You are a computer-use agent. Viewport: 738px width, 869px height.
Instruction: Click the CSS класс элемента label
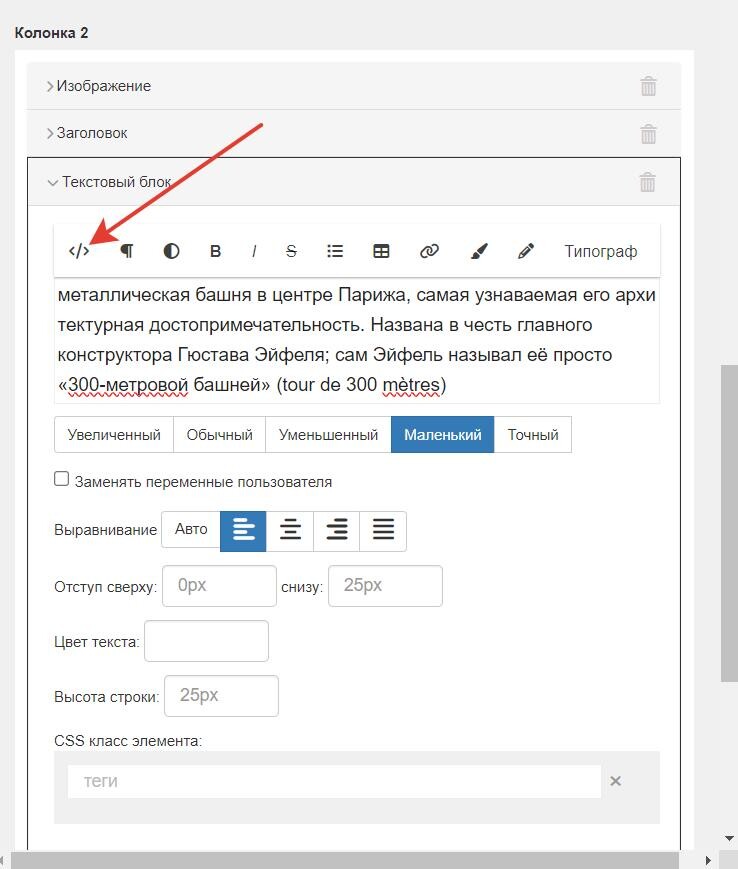coord(128,741)
